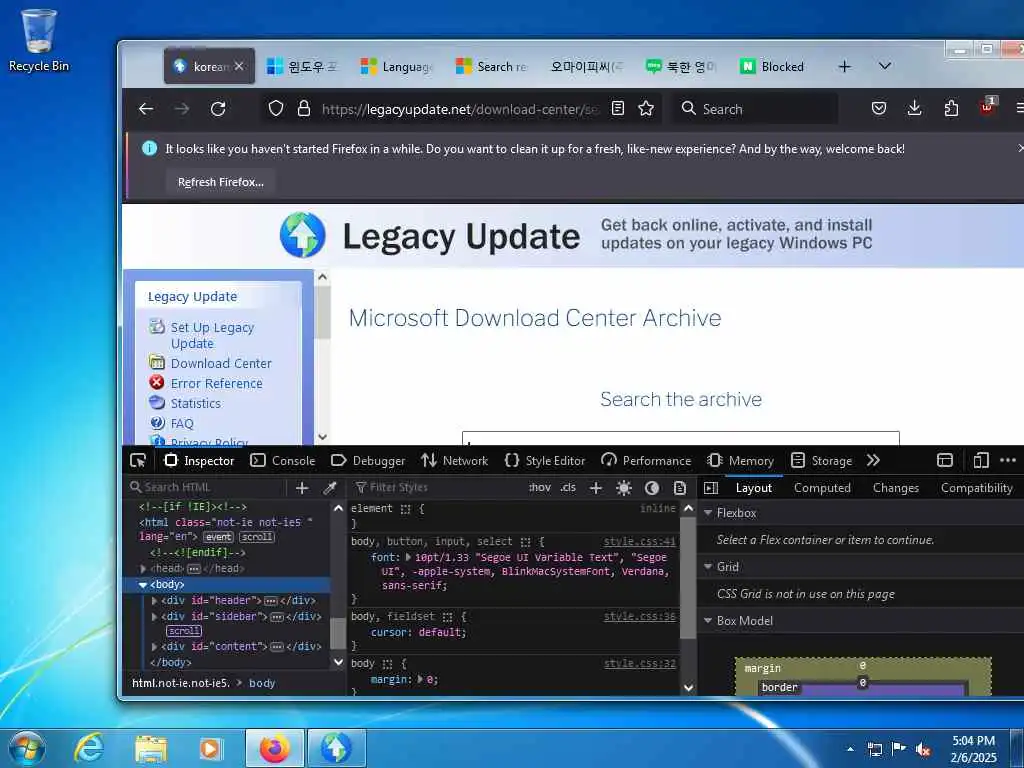Select the Inspector devtools tab

199,460
